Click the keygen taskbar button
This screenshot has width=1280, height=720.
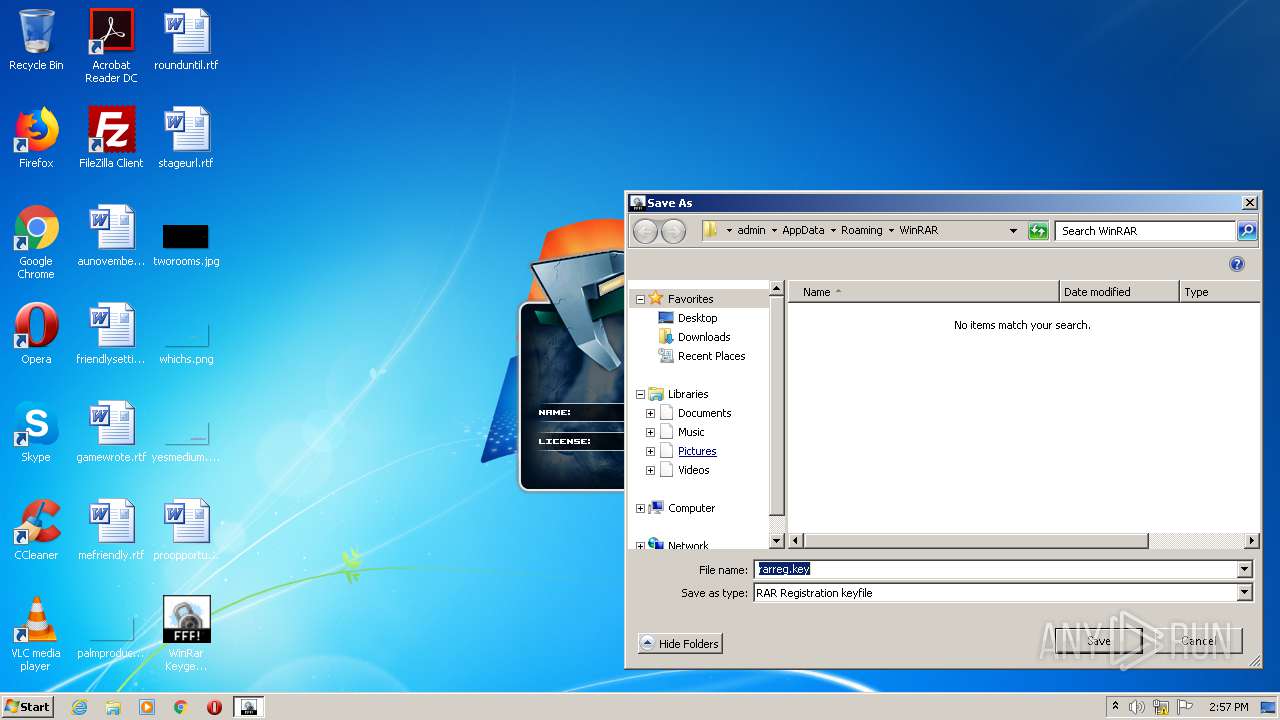click(x=249, y=707)
